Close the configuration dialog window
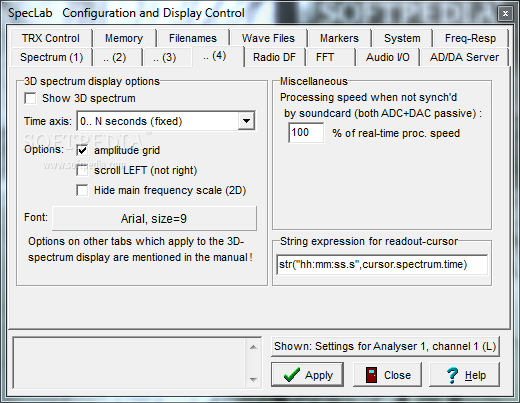The image size is (520, 403). pyautogui.click(x=505, y=14)
